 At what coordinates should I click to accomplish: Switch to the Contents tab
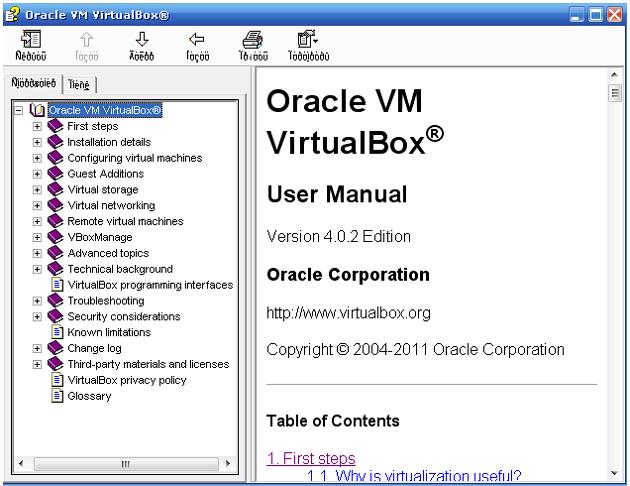click(34, 83)
